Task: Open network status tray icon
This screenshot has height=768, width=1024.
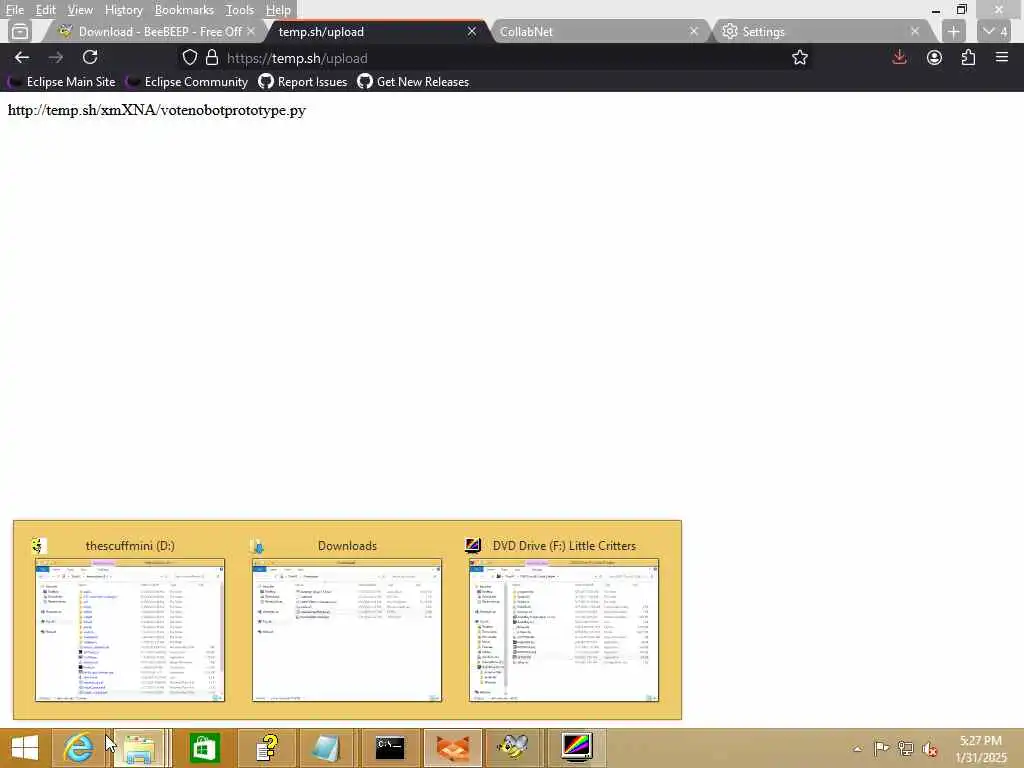Action: pos(905,748)
